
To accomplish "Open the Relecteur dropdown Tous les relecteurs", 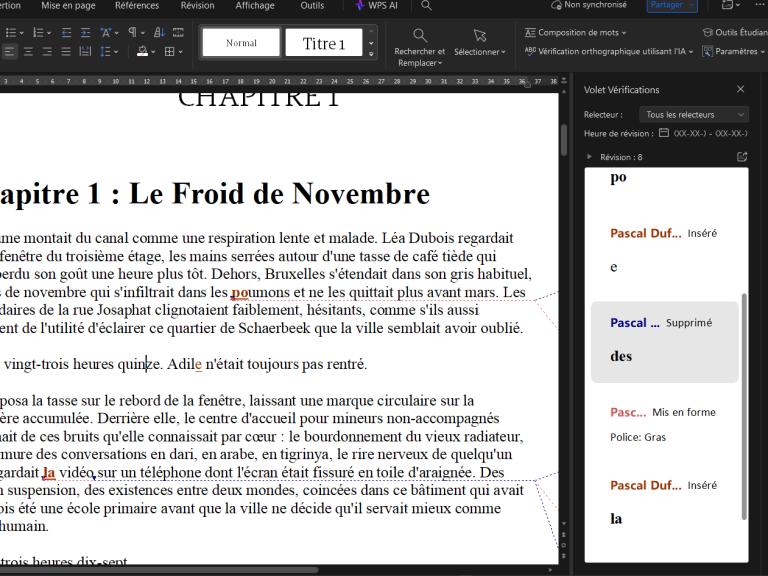I will click(694, 115).
